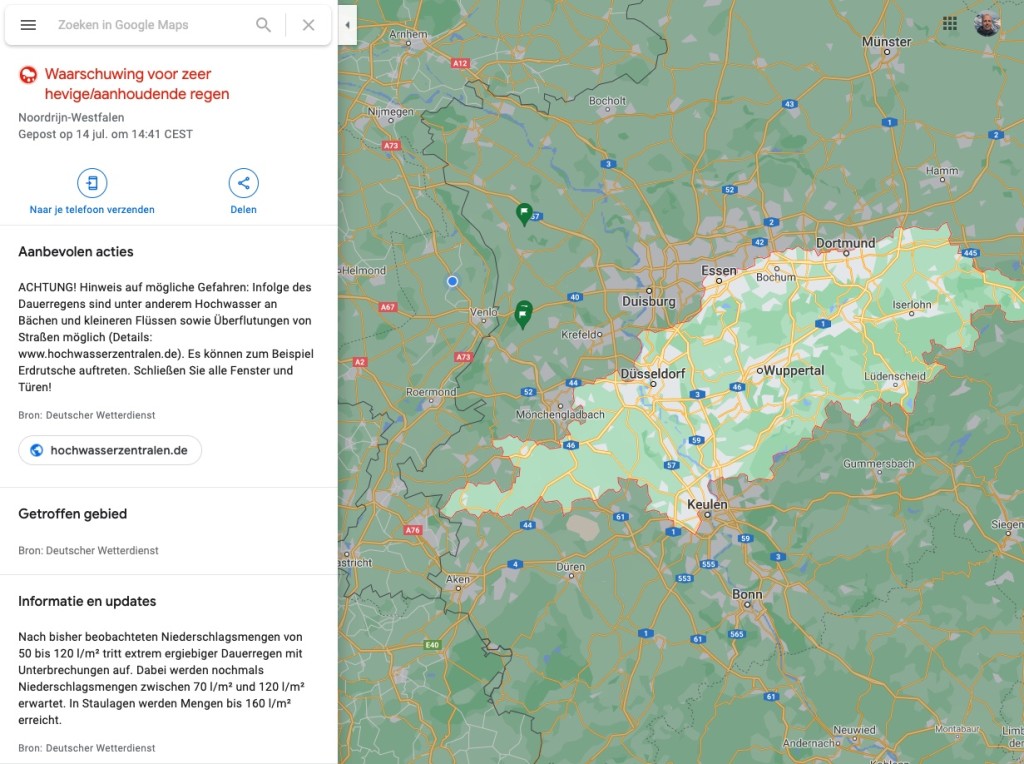The image size is (1024, 764).
Task: Click the Gummersbach town label
Action: pyautogui.click(x=879, y=464)
